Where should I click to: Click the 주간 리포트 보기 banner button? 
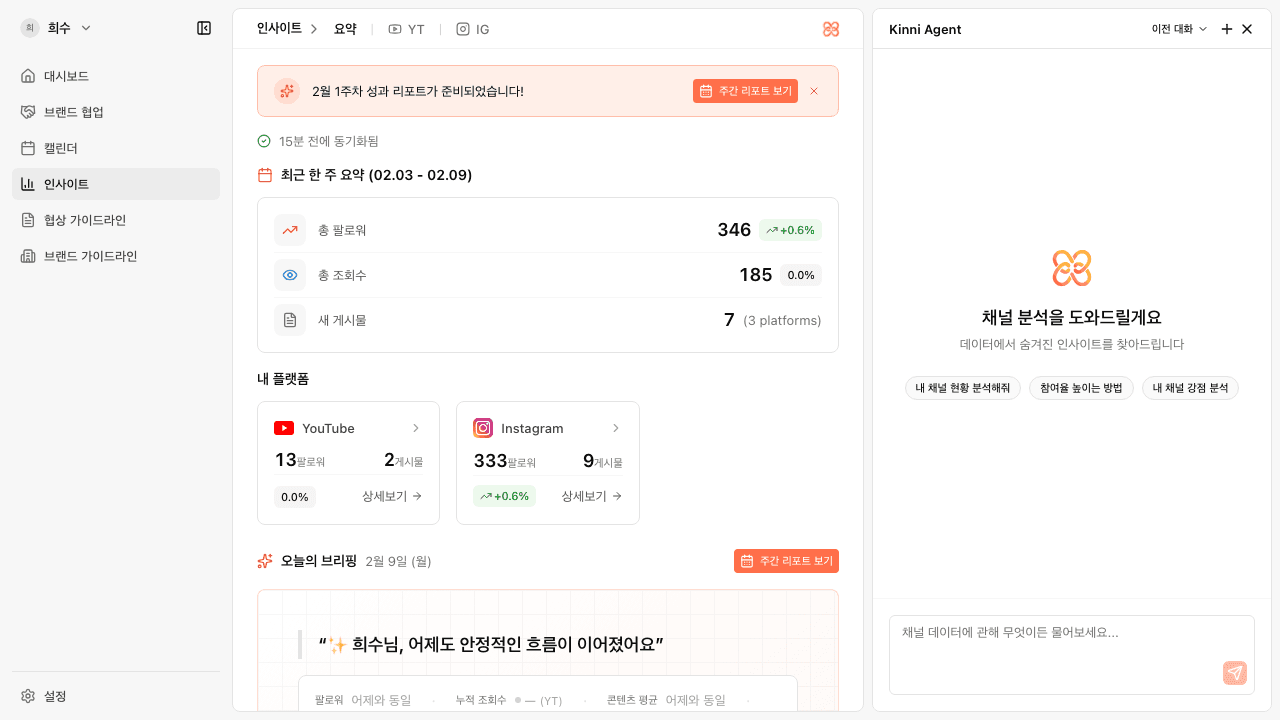point(745,90)
